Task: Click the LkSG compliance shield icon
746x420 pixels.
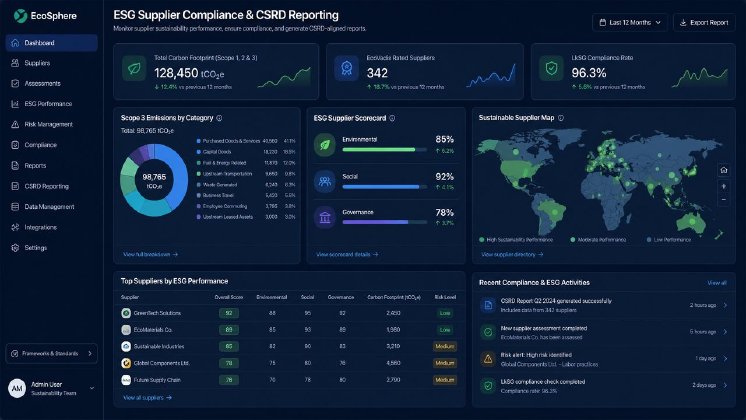Action: point(551,69)
